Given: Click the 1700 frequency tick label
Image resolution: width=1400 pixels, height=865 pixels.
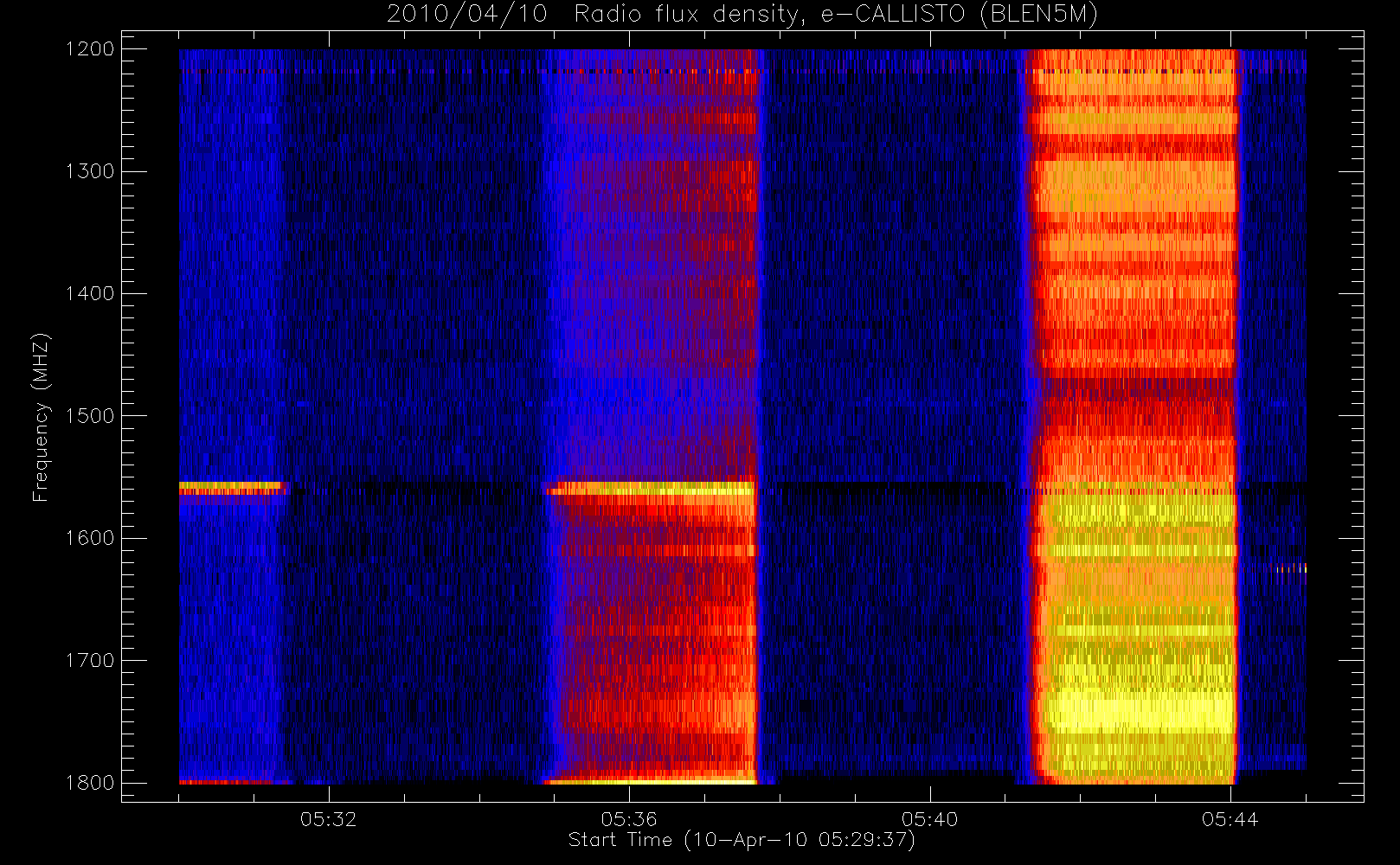Looking at the screenshot, I should (91, 660).
